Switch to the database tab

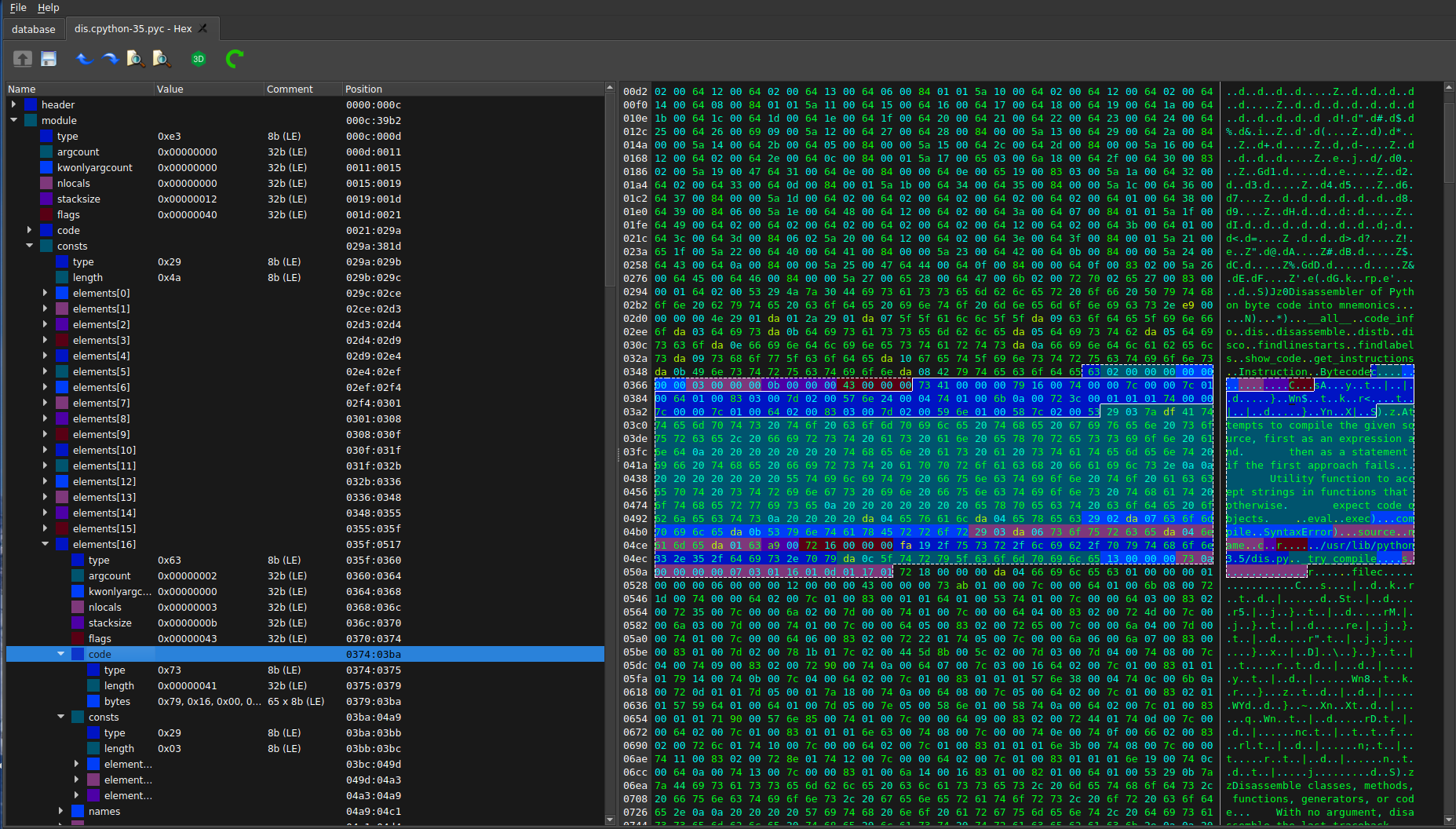(x=34, y=29)
